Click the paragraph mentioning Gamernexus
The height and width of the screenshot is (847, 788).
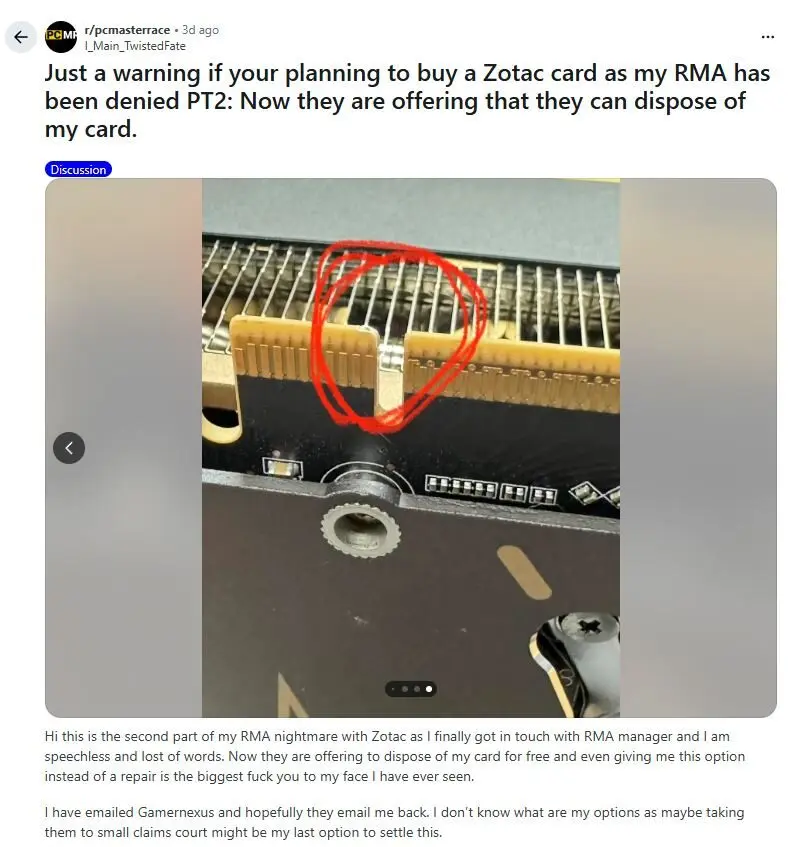point(394,822)
